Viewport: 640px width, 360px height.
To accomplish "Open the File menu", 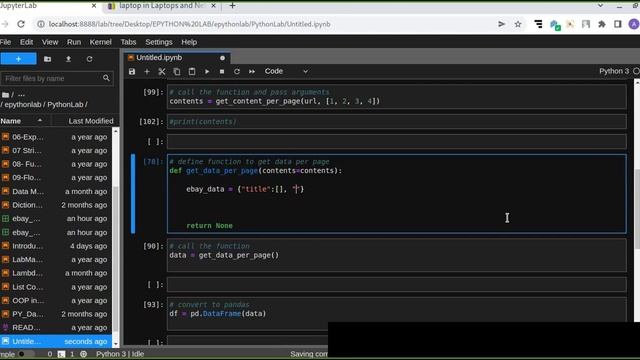I will pos(5,42).
